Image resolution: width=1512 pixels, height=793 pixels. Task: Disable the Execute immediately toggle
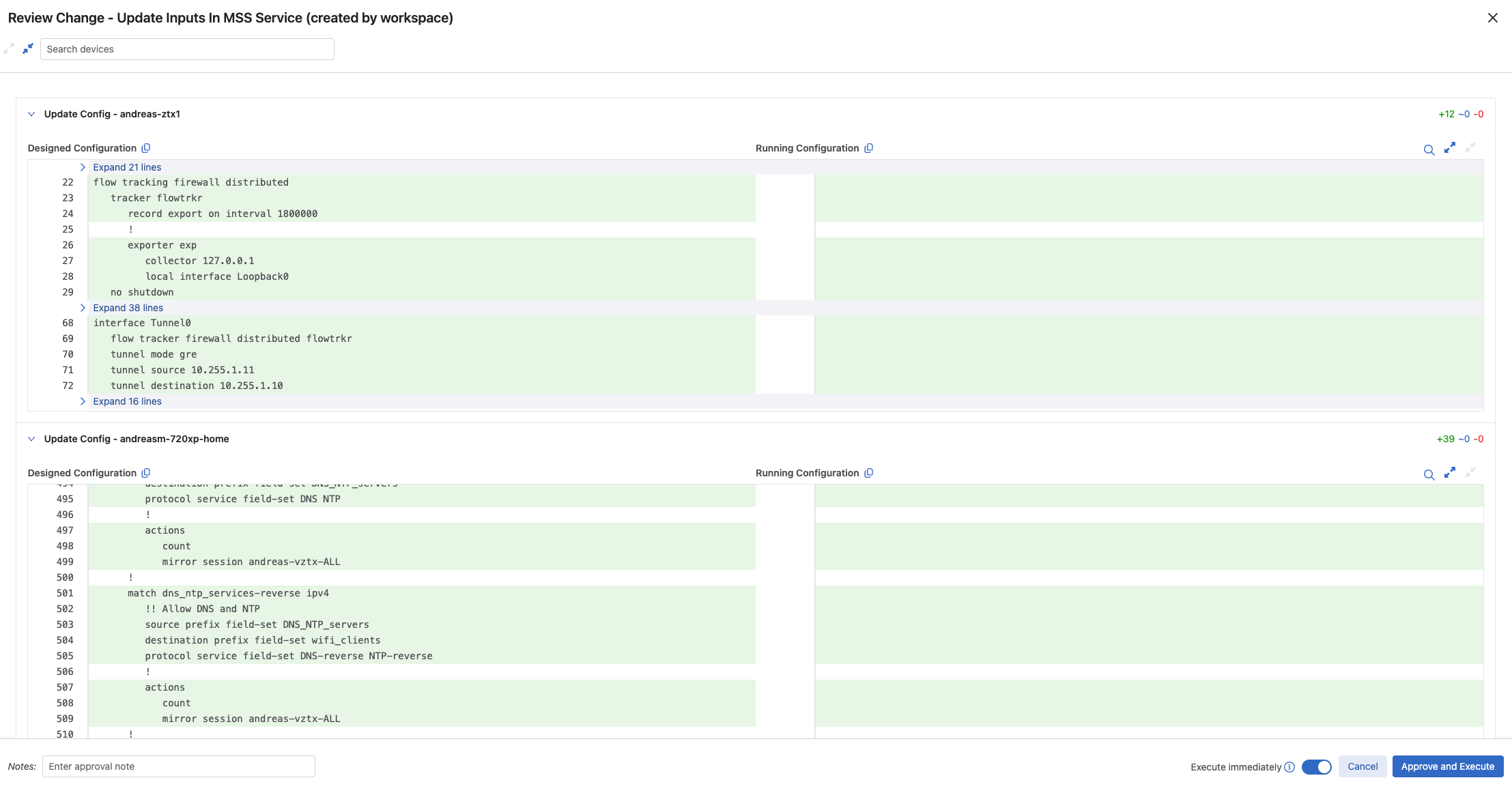(1316, 767)
